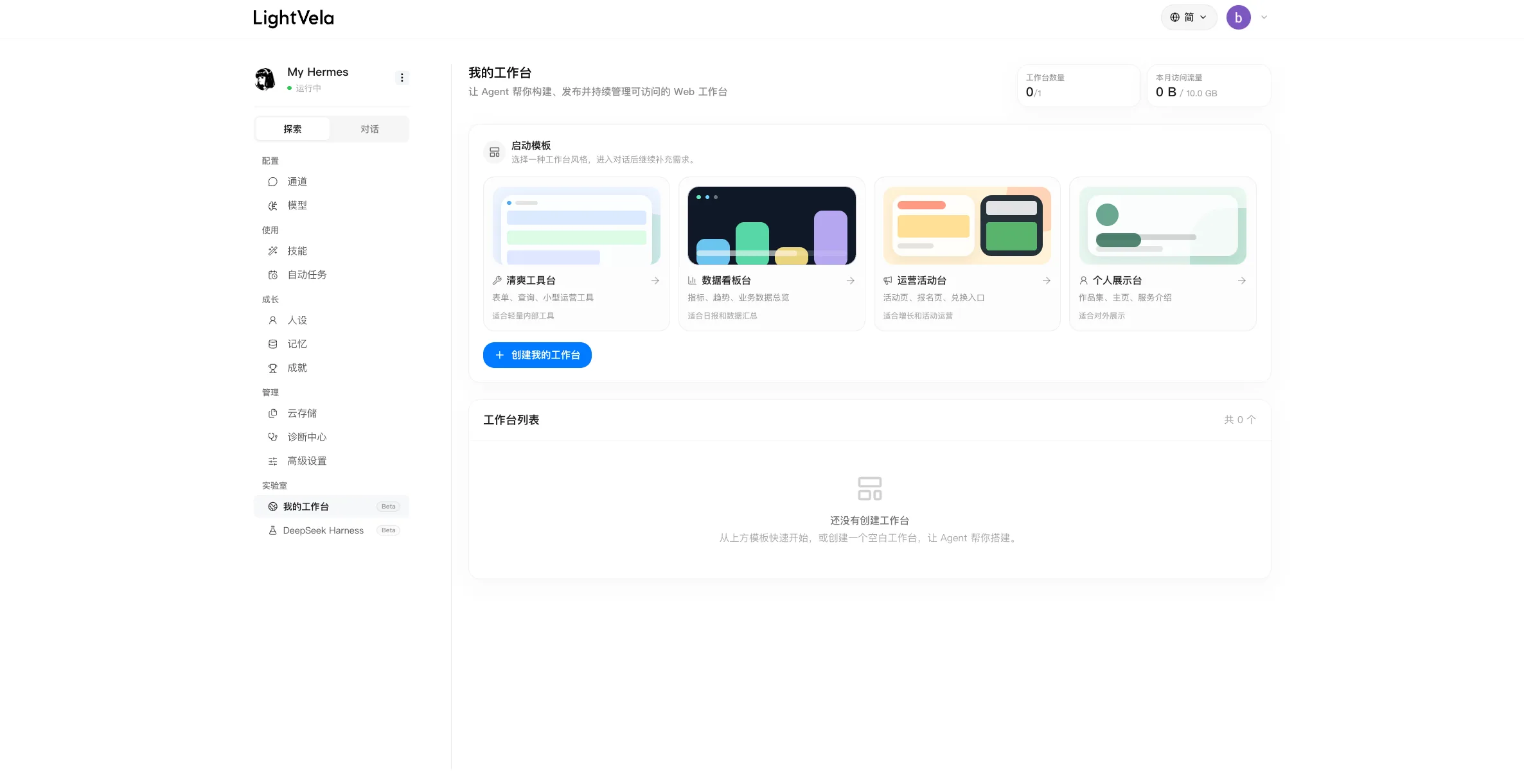Choose the 运营活动台 template title

click(921, 281)
